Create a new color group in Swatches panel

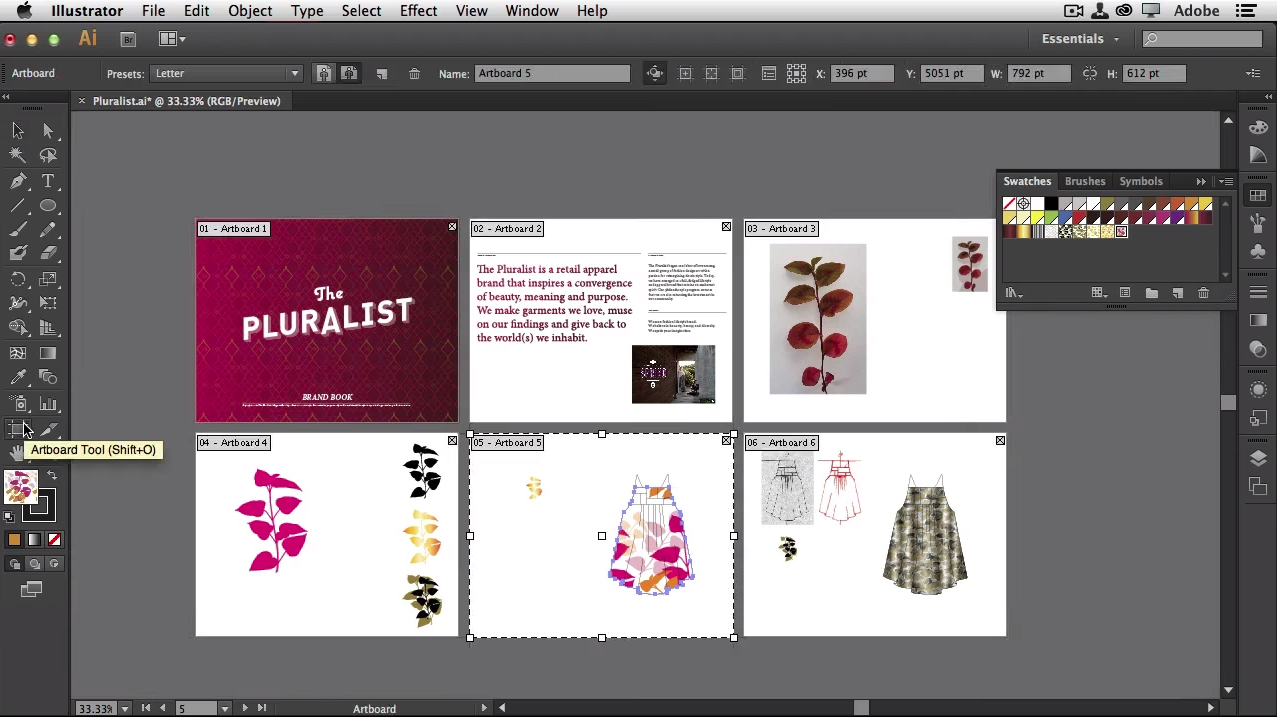pyautogui.click(x=1152, y=293)
